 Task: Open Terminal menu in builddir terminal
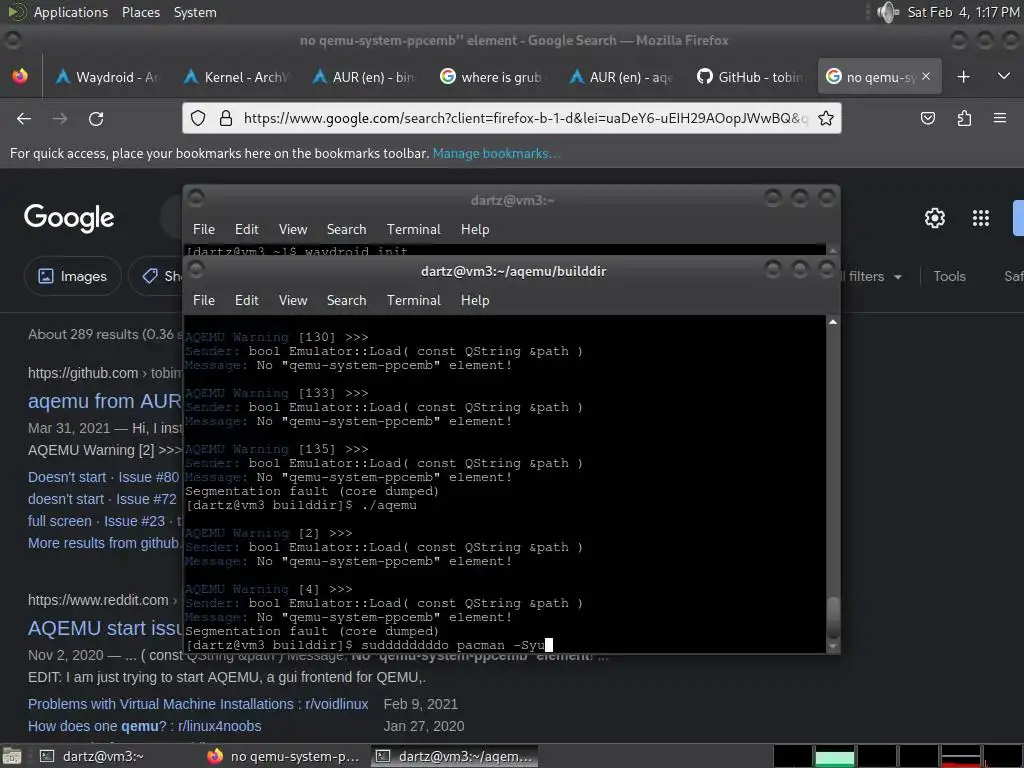pos(413,300)
